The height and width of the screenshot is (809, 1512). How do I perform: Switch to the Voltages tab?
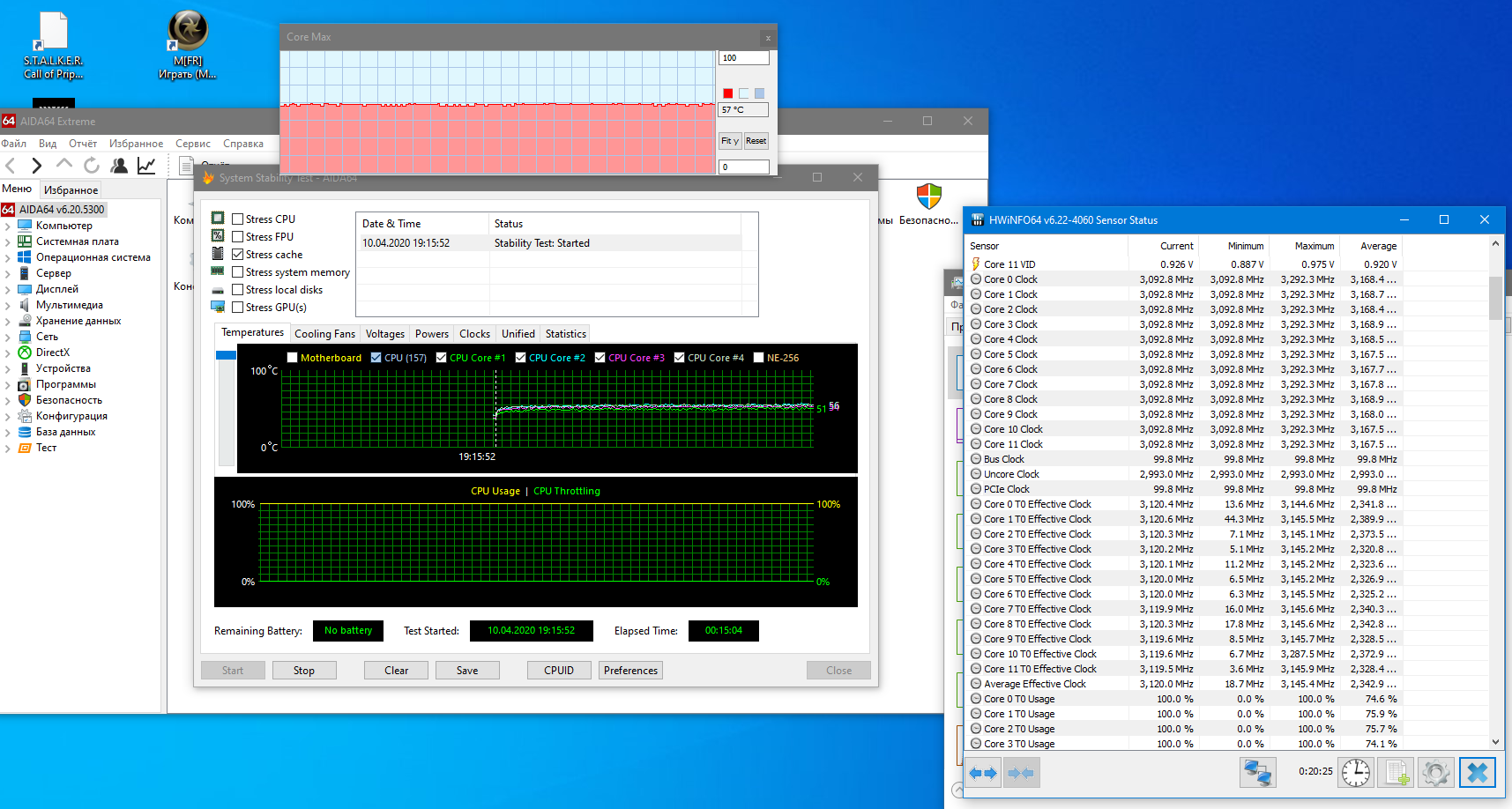tap(385, 334)
